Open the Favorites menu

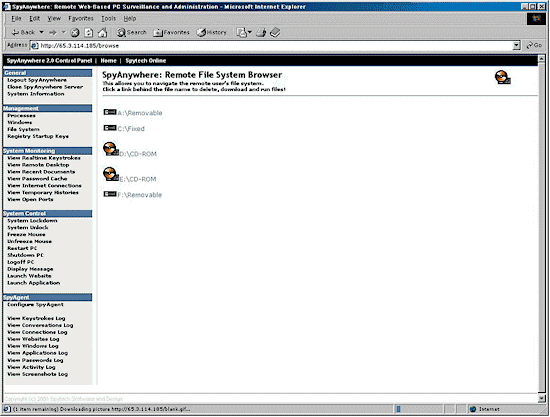[81, 19]
